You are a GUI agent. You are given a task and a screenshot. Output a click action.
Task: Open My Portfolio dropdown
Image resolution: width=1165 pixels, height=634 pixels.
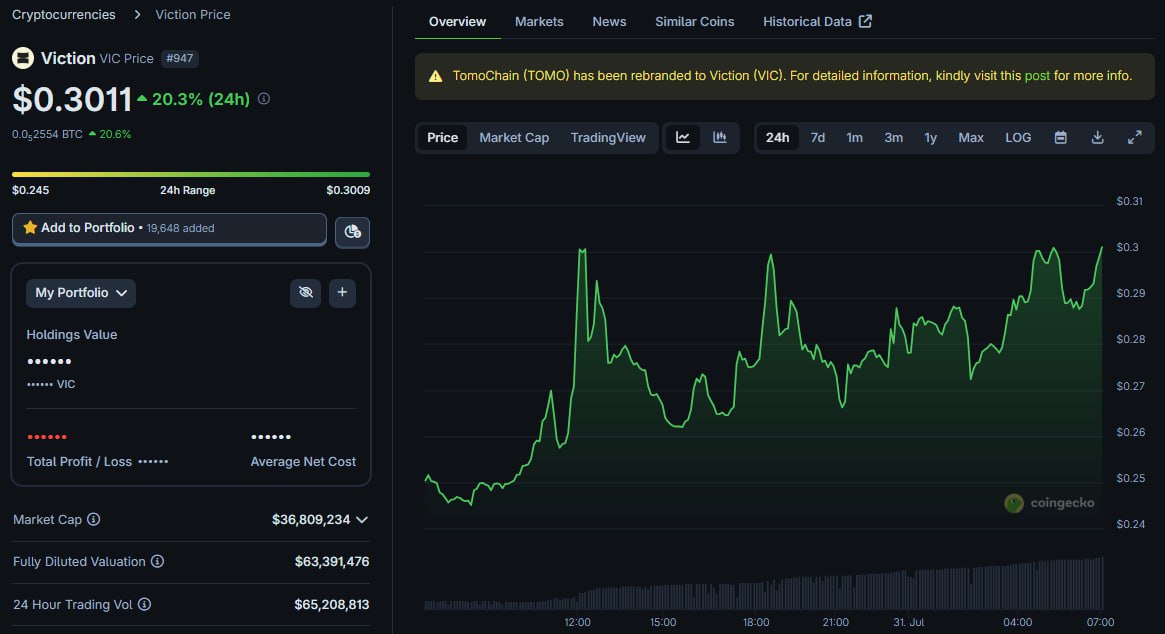pyautogui.click(x=81, y=293)
